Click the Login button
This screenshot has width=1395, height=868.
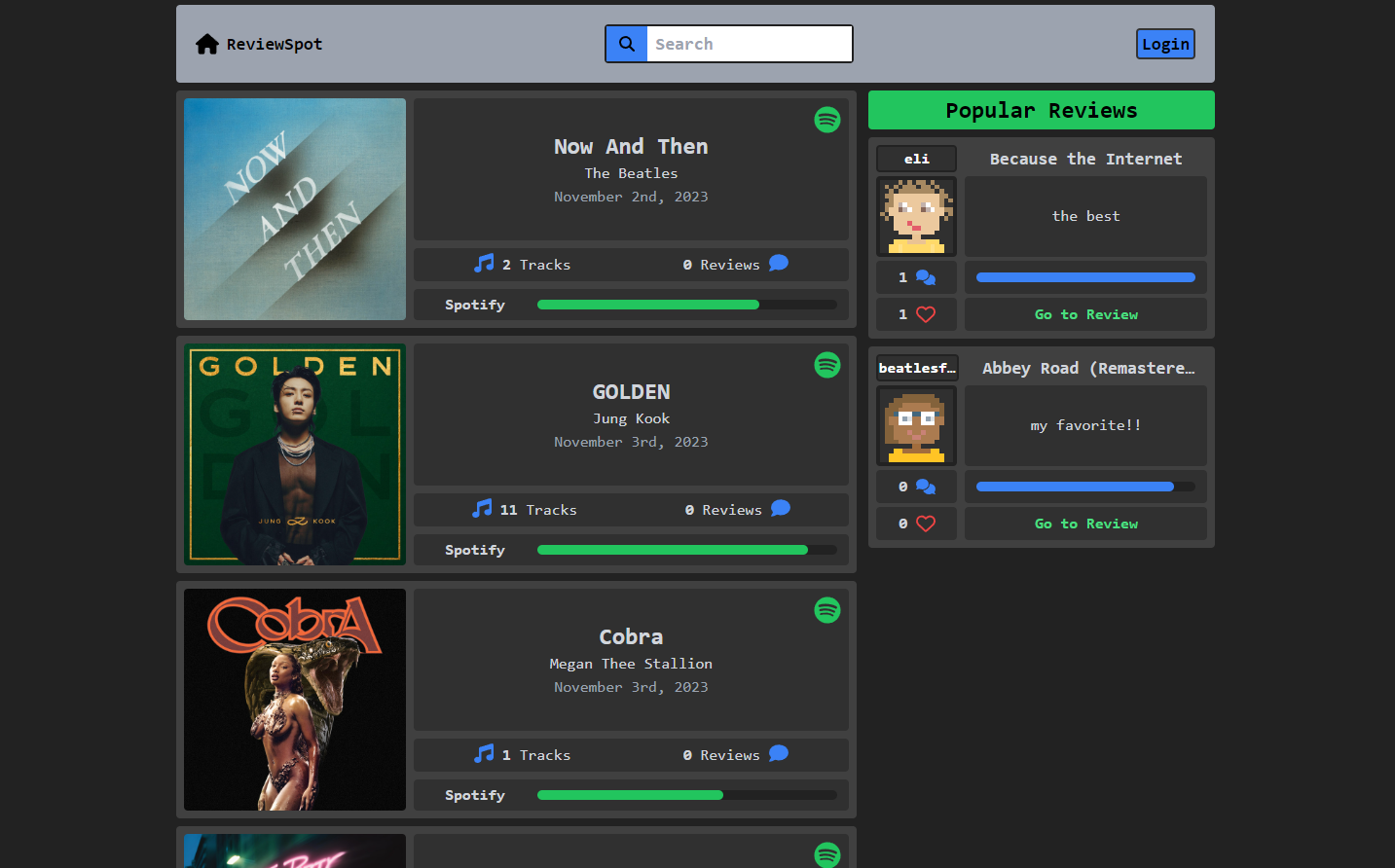(1165, 44)
